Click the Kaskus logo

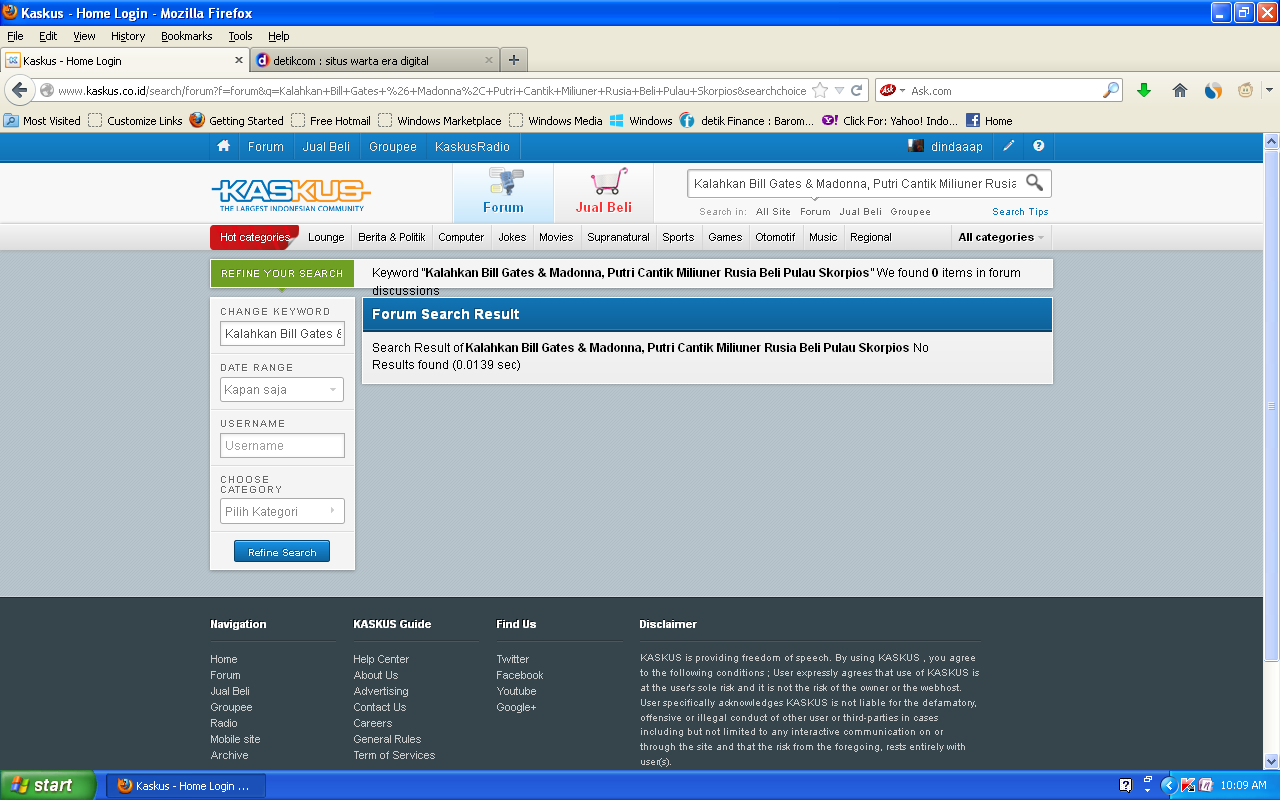(x=291, y=194)
